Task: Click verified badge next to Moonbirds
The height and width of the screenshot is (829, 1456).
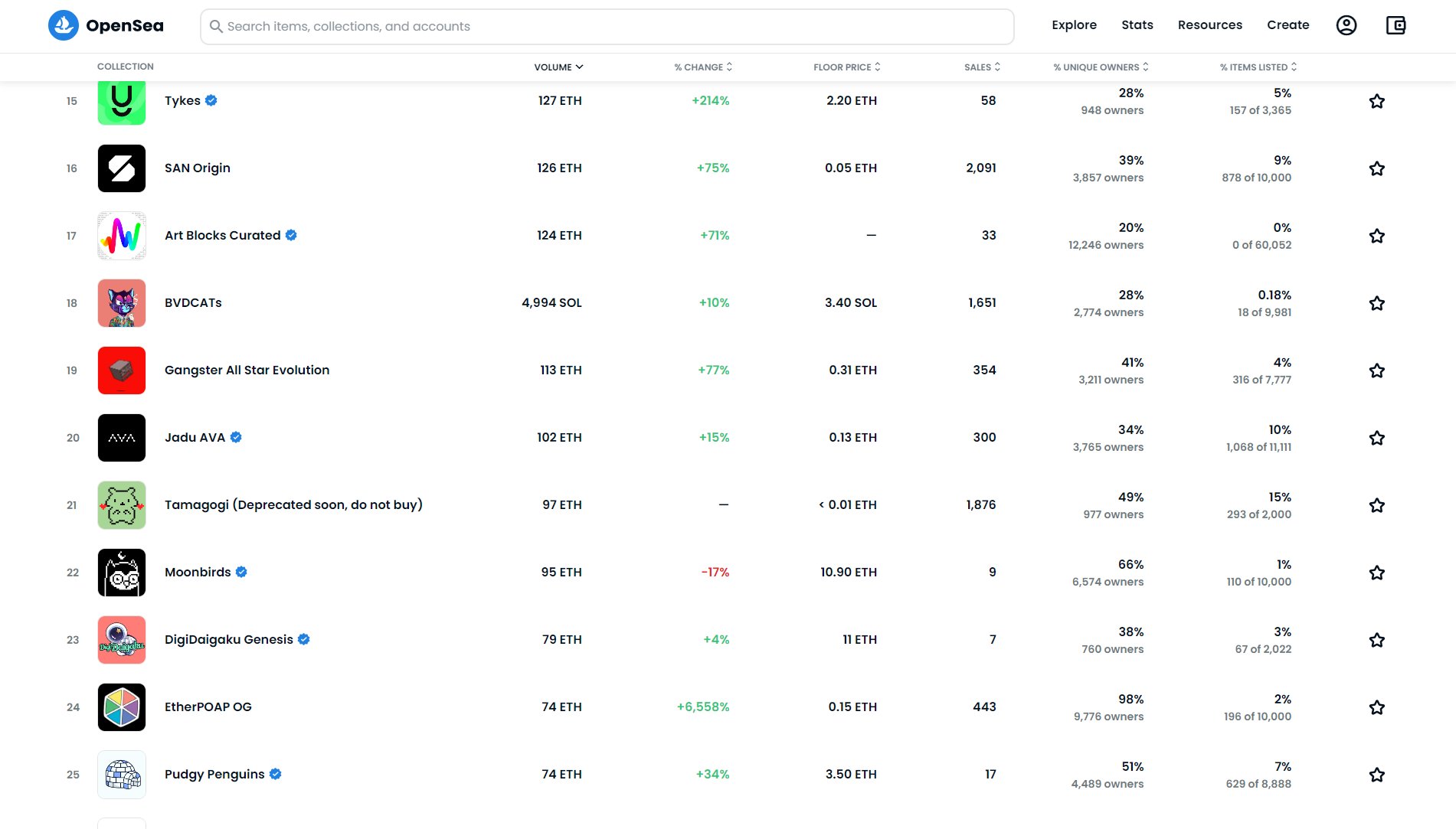Action: click(241, 572)
